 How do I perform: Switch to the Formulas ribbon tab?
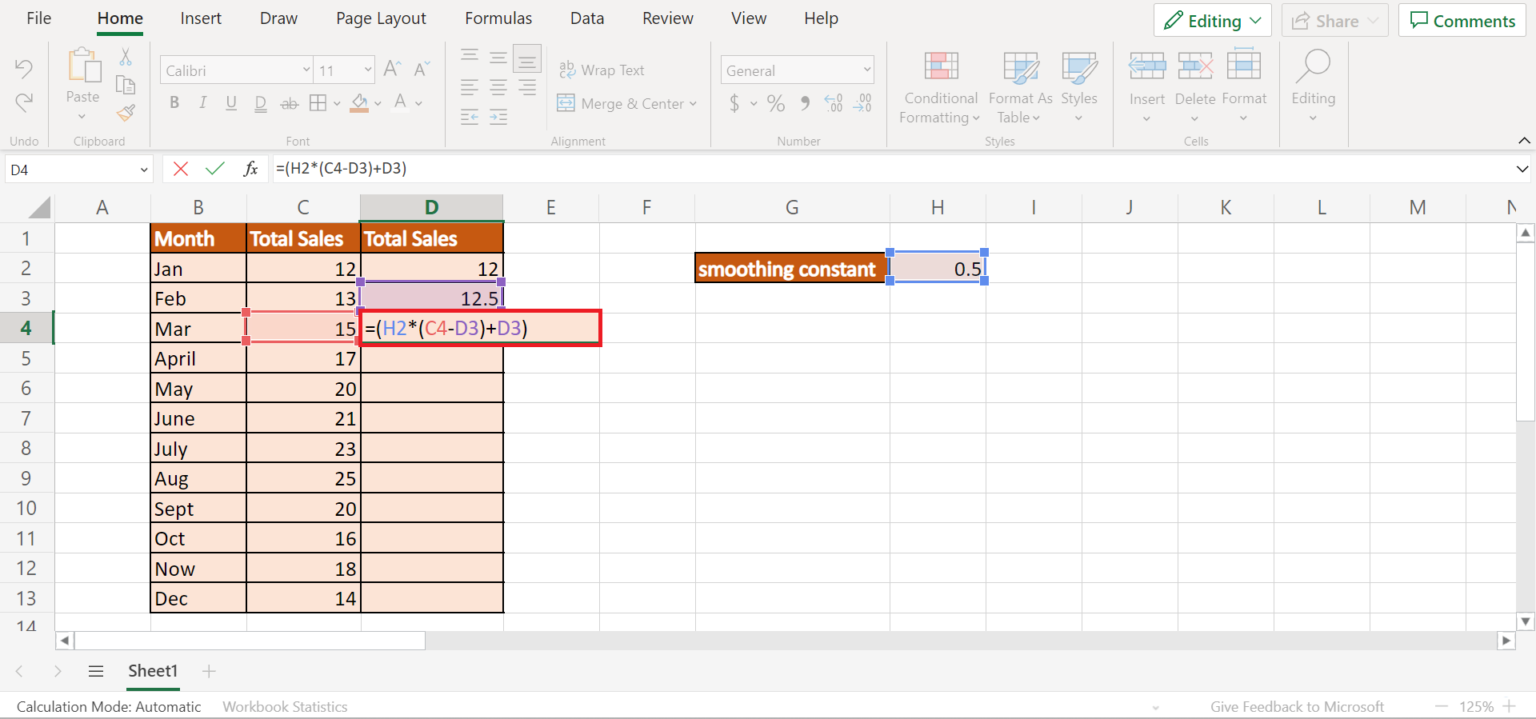pos(498,18)
